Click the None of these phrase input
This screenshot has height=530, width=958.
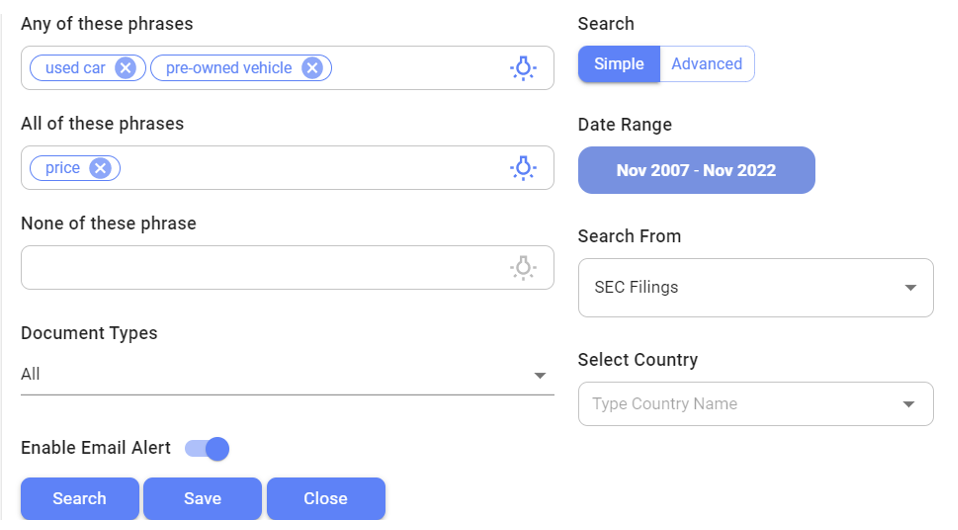(260, 268)
